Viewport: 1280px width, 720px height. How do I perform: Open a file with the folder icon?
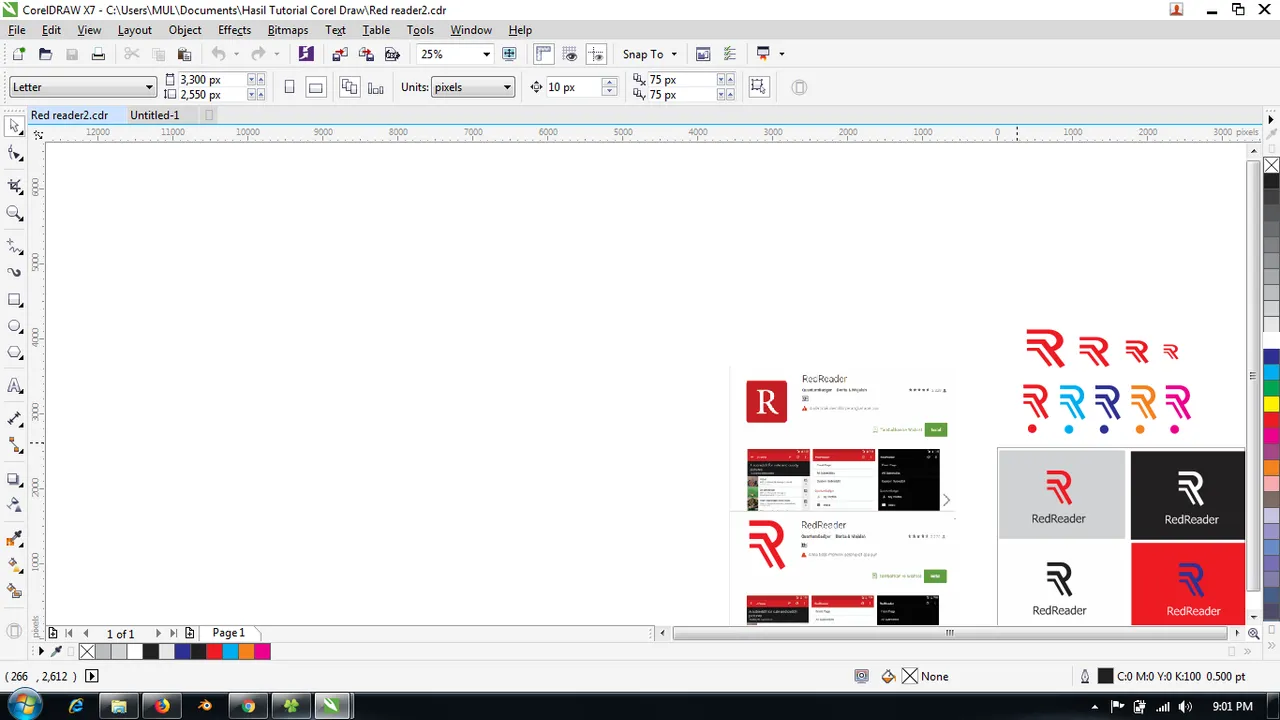click(x=45, y=54)
